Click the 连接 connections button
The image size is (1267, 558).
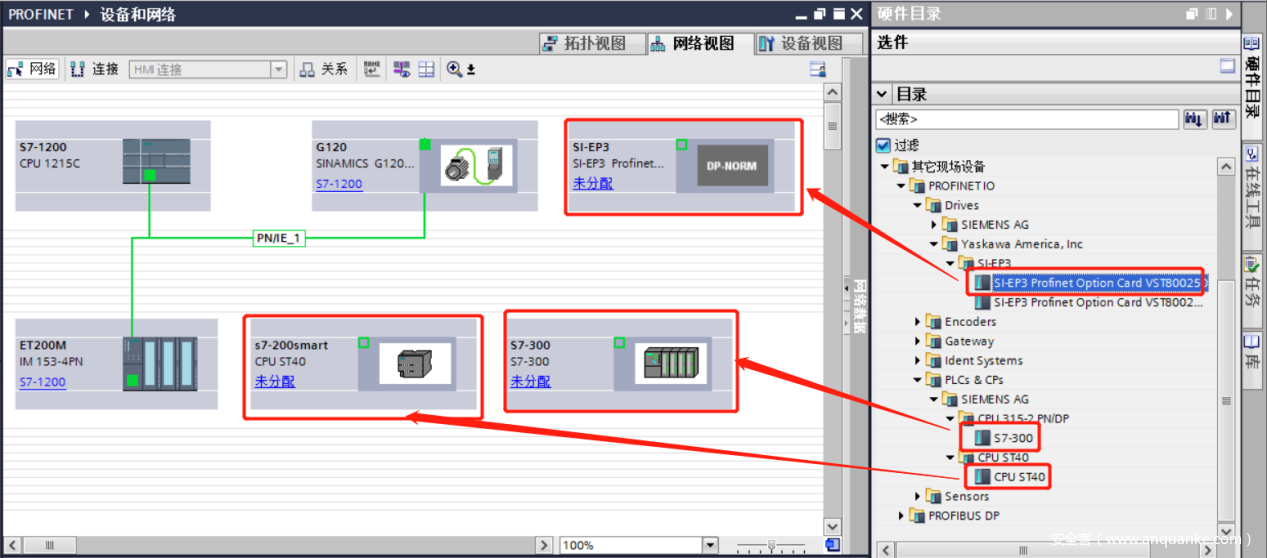pyautogui.click(x=95, y=69)
